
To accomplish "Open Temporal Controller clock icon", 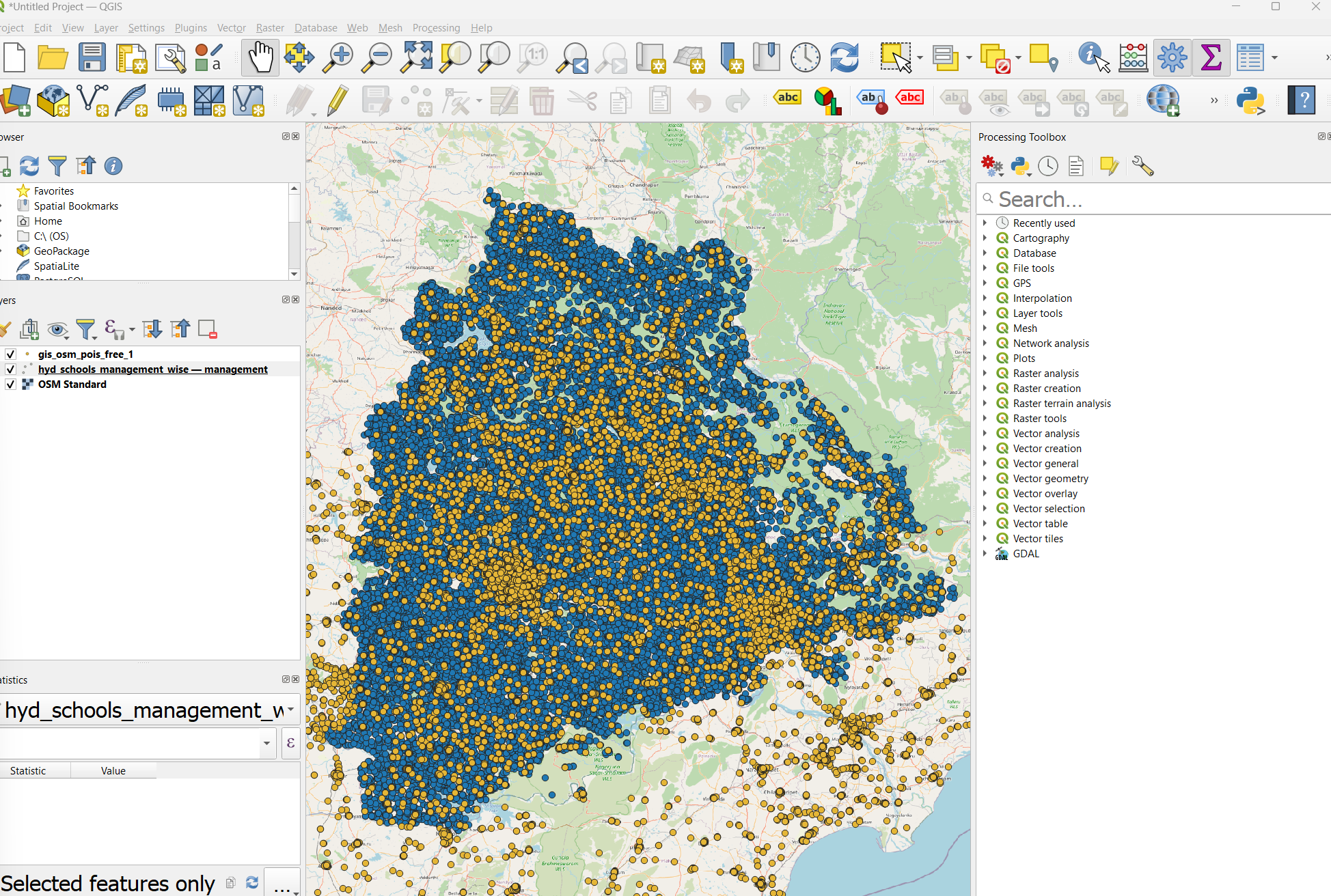I will (806, 57).
